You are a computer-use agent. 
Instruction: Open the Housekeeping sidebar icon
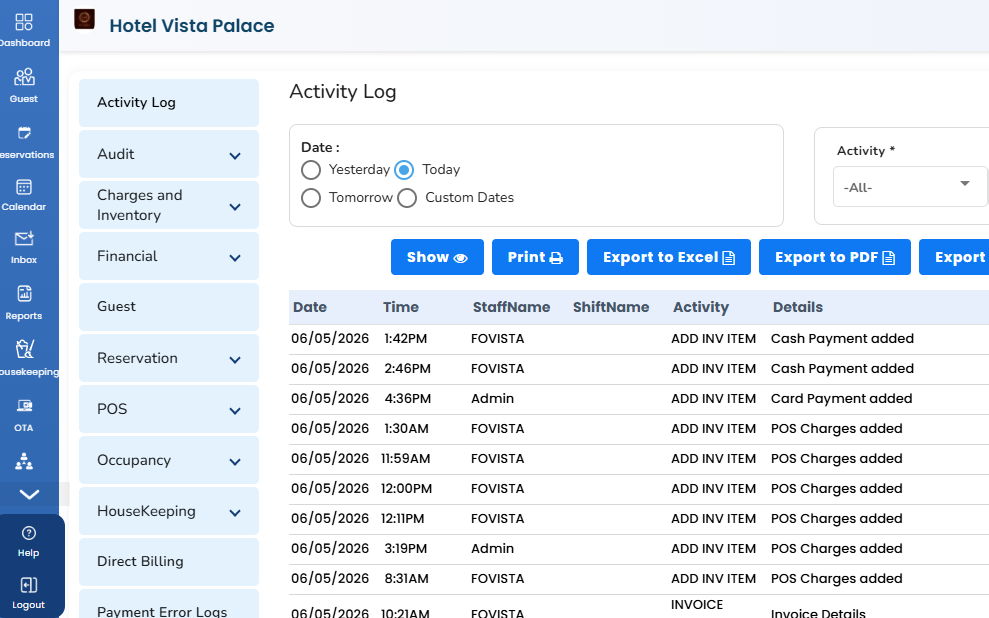coord(25,349)
